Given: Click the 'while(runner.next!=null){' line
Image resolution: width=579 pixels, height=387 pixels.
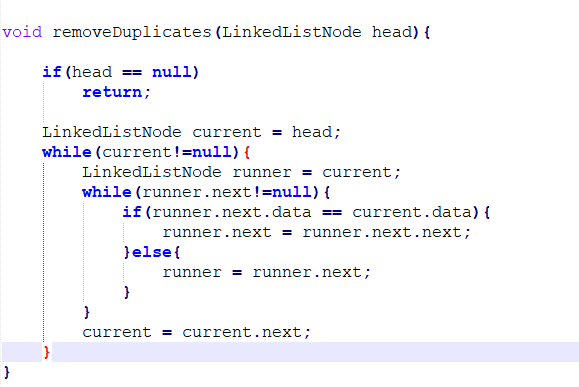Looking at the screenshot, I should tap(206, 192).
